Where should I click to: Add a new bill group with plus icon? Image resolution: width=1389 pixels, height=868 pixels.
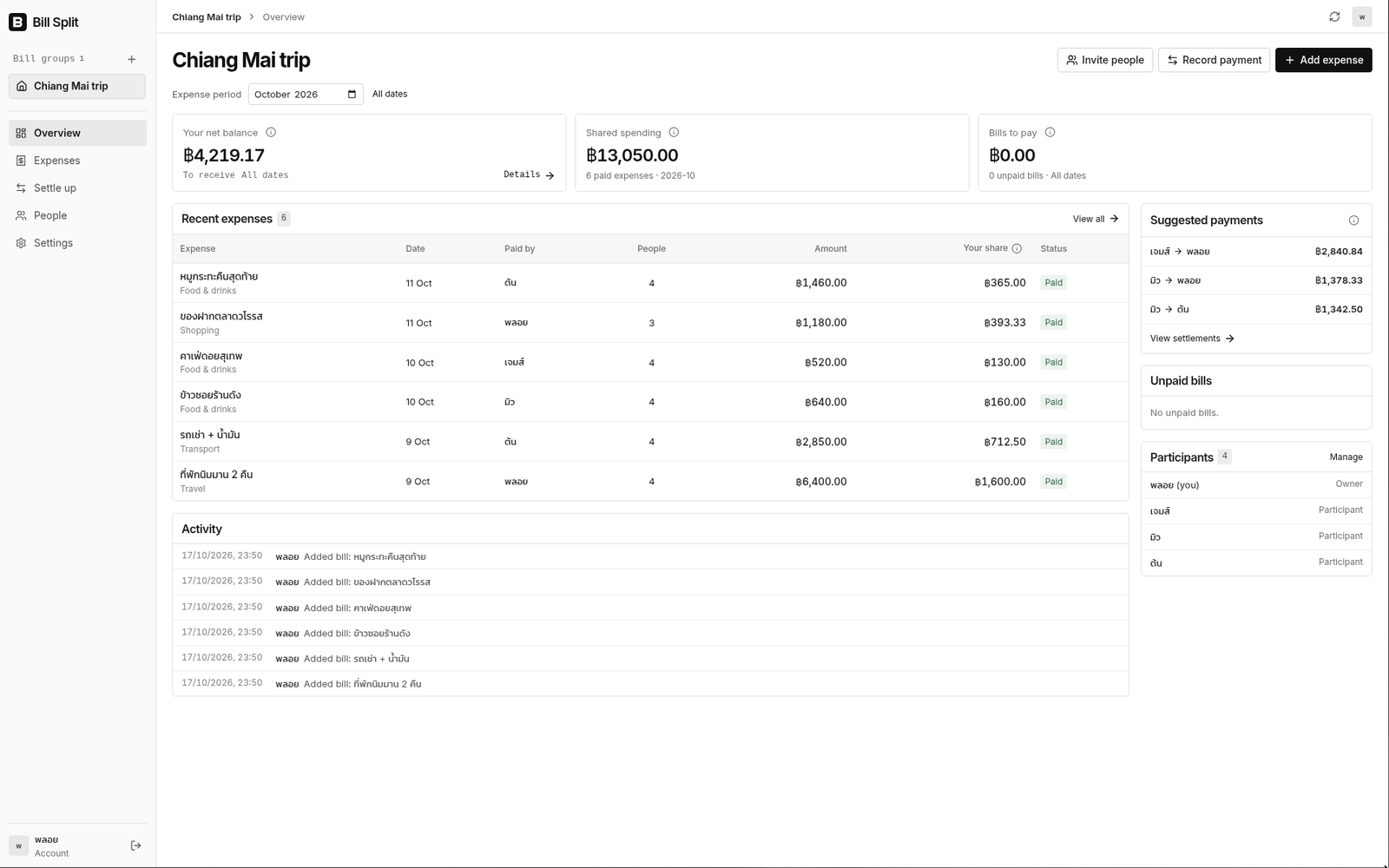tap(132, 59)
